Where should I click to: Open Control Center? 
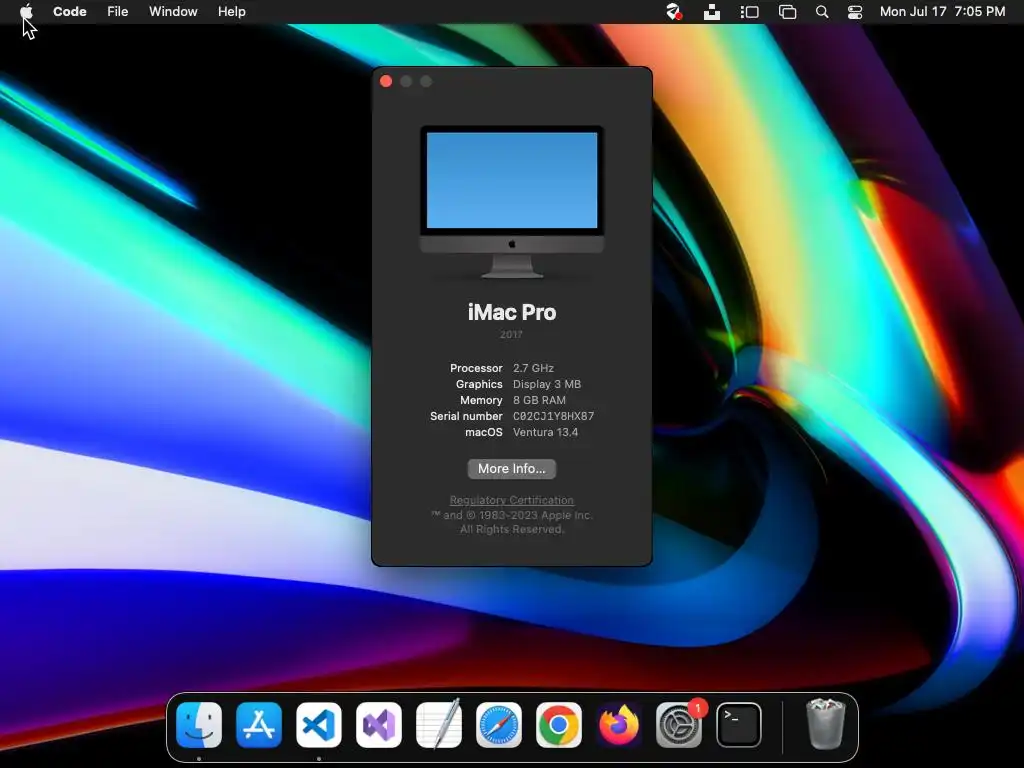point(855,11)
